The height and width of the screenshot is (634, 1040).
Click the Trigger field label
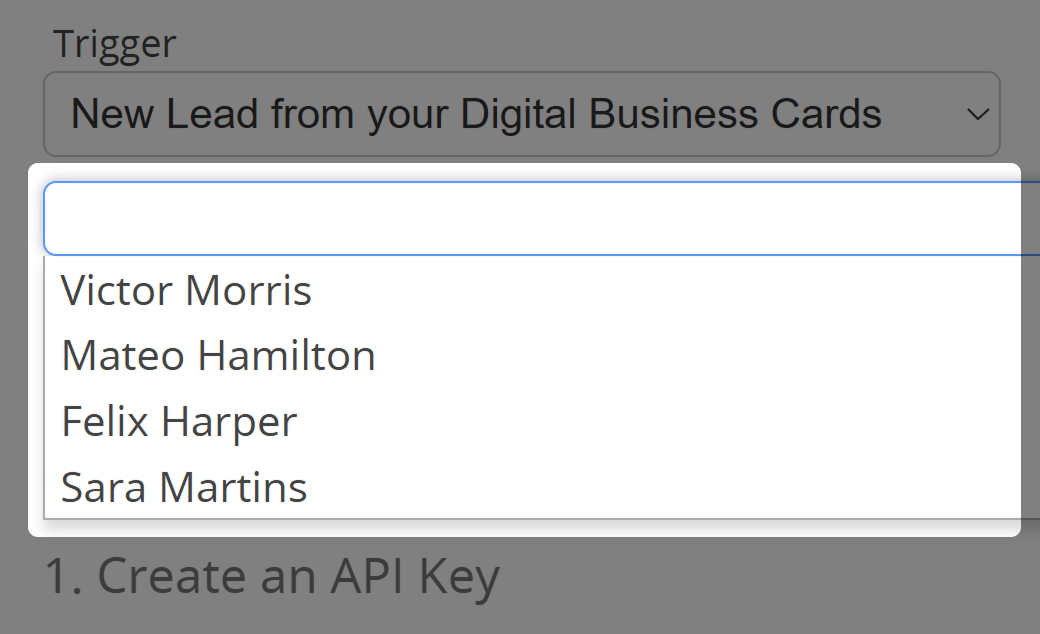(x=114, y=44)
